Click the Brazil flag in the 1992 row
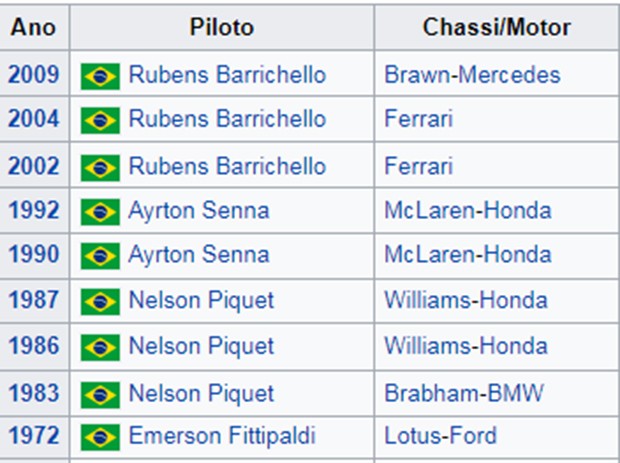 (x=100, y=212)
